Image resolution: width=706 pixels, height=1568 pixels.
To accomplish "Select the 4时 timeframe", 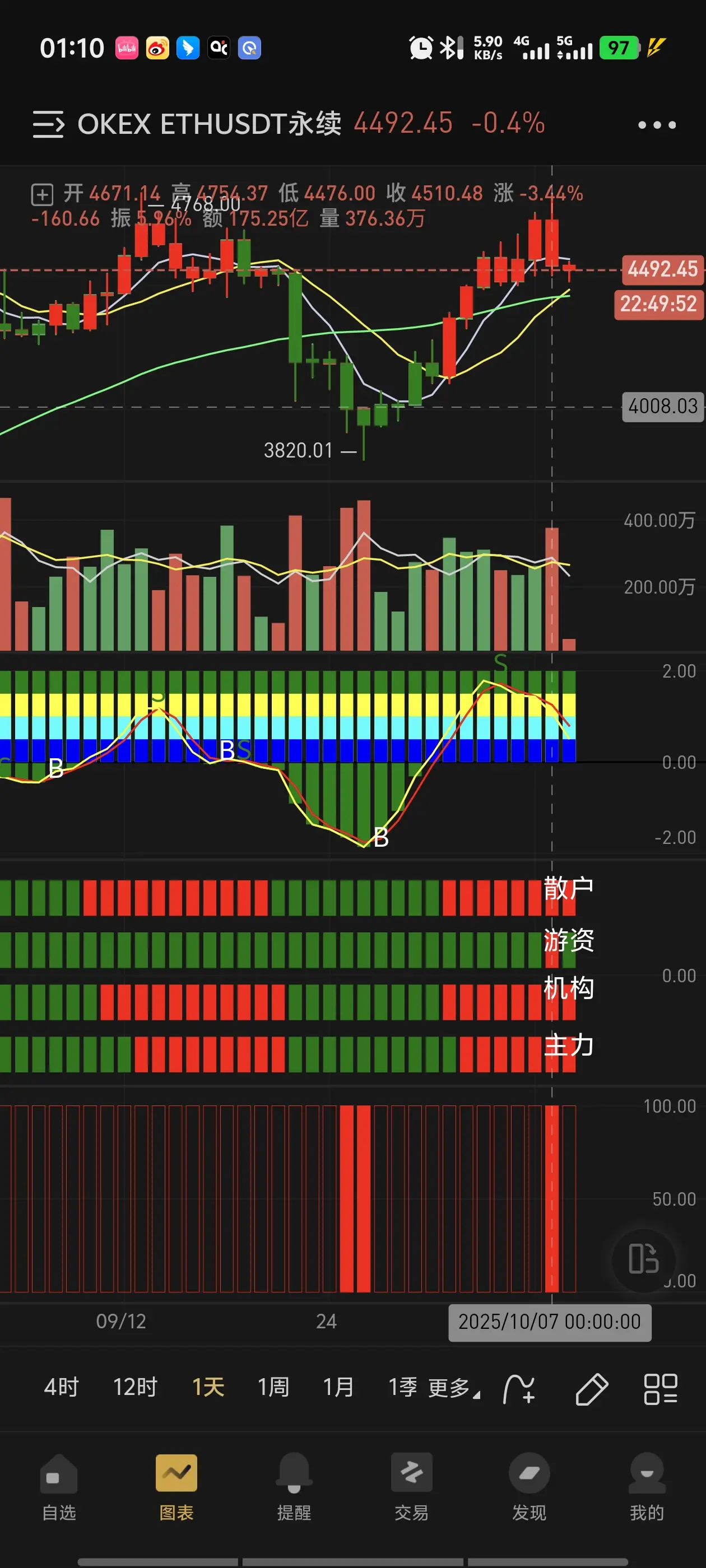I will [x=62, y=1388].
